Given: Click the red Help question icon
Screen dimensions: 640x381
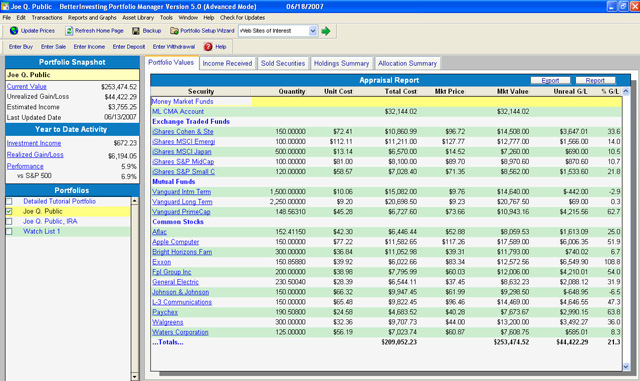Looking at the screenshot, I should 208,47.
